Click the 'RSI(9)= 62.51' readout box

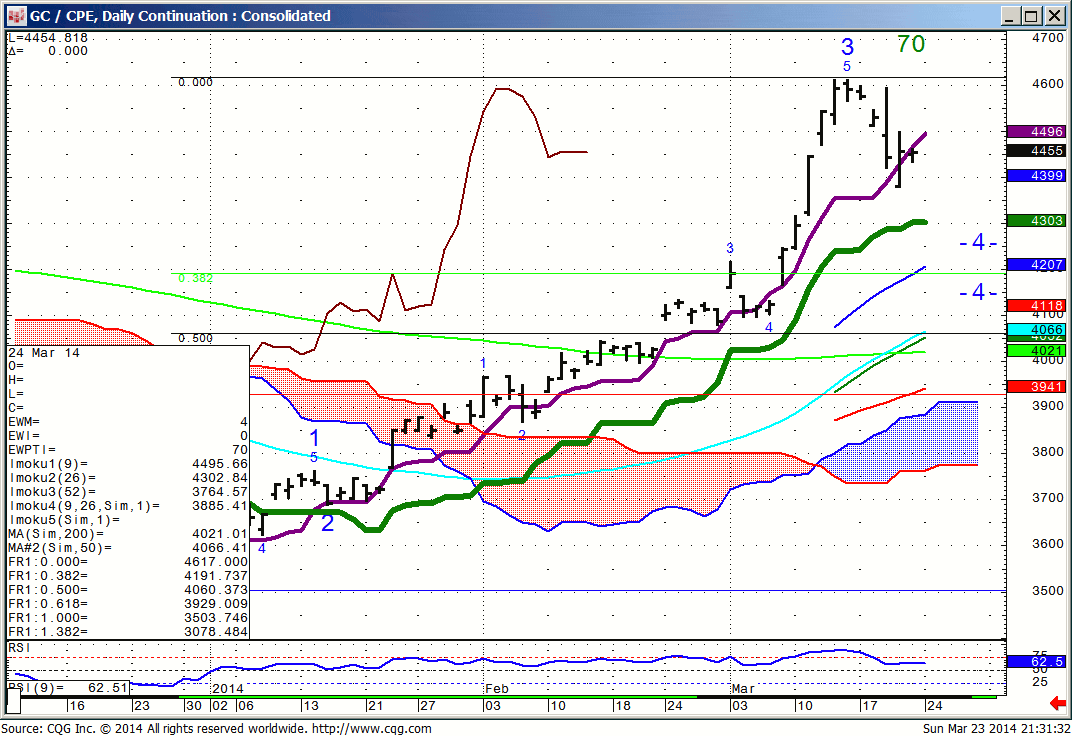click(x=68, y=687)
